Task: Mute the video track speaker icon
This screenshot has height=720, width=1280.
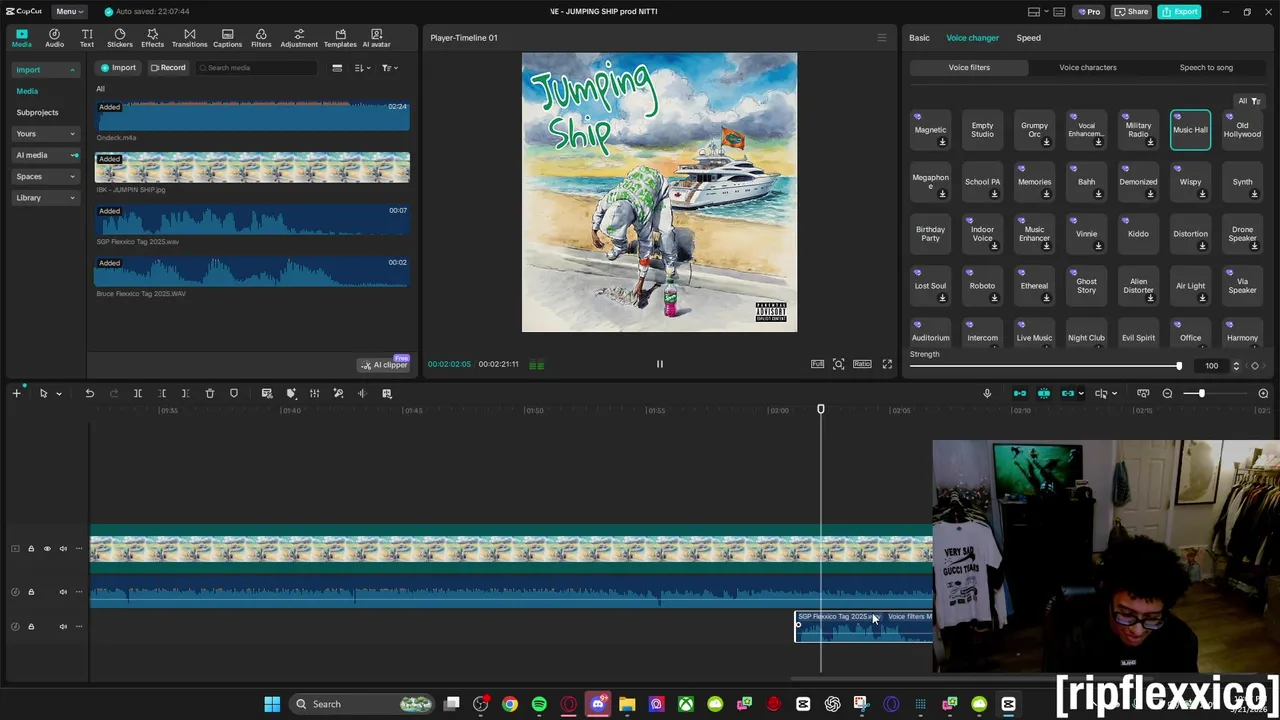Action: click(x=63, y=548)
